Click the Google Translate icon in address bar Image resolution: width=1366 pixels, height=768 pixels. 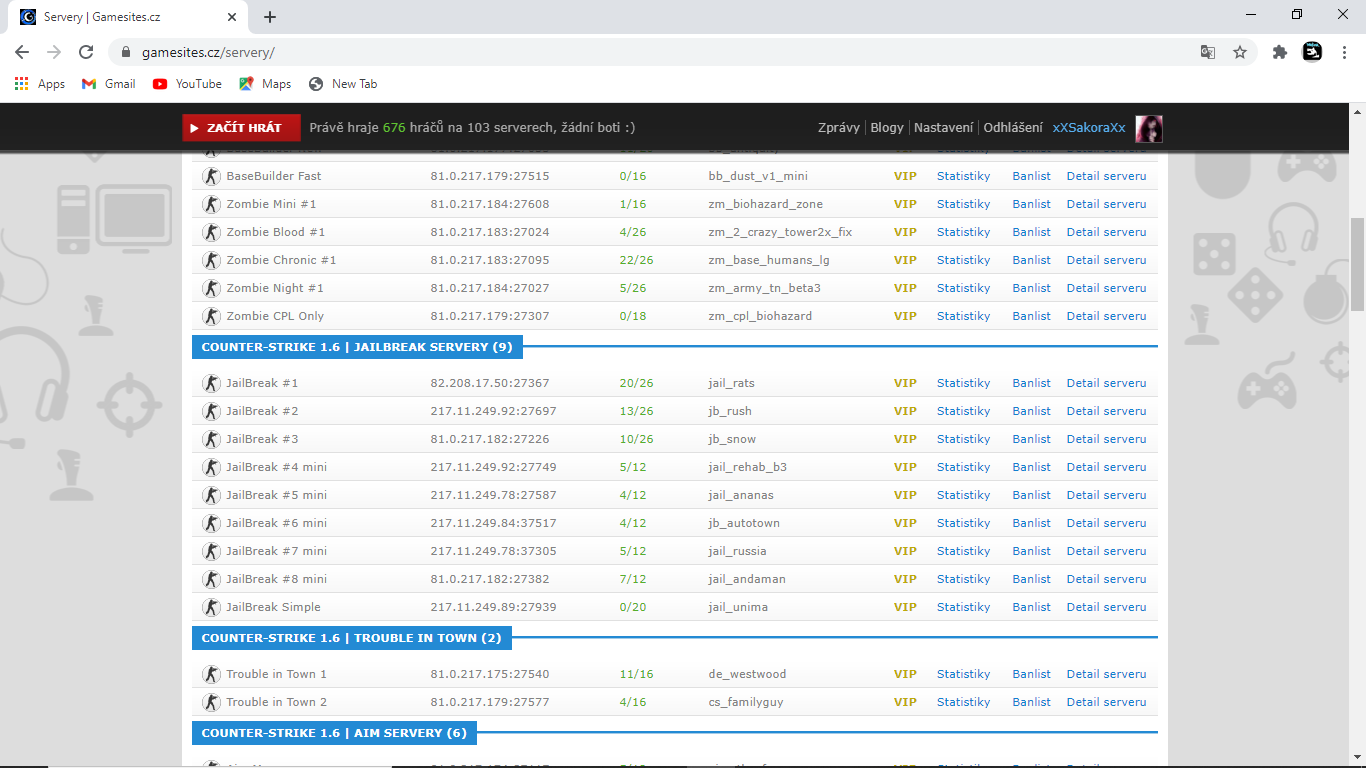1208,52
